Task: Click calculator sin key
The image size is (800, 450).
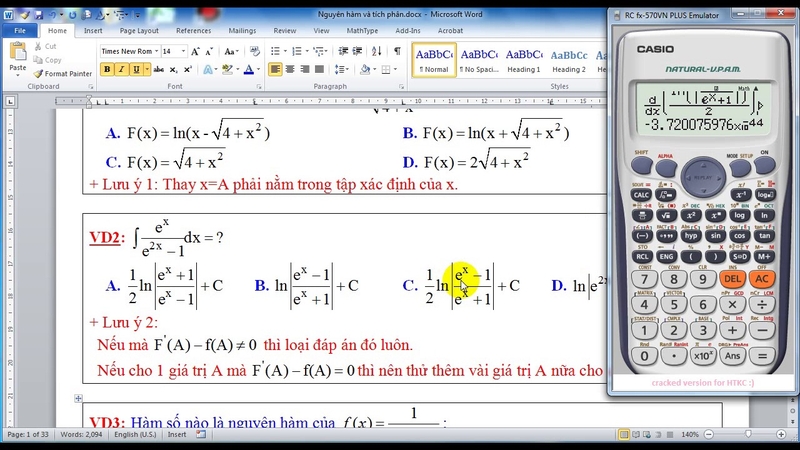Action: [x=715, y=236]
